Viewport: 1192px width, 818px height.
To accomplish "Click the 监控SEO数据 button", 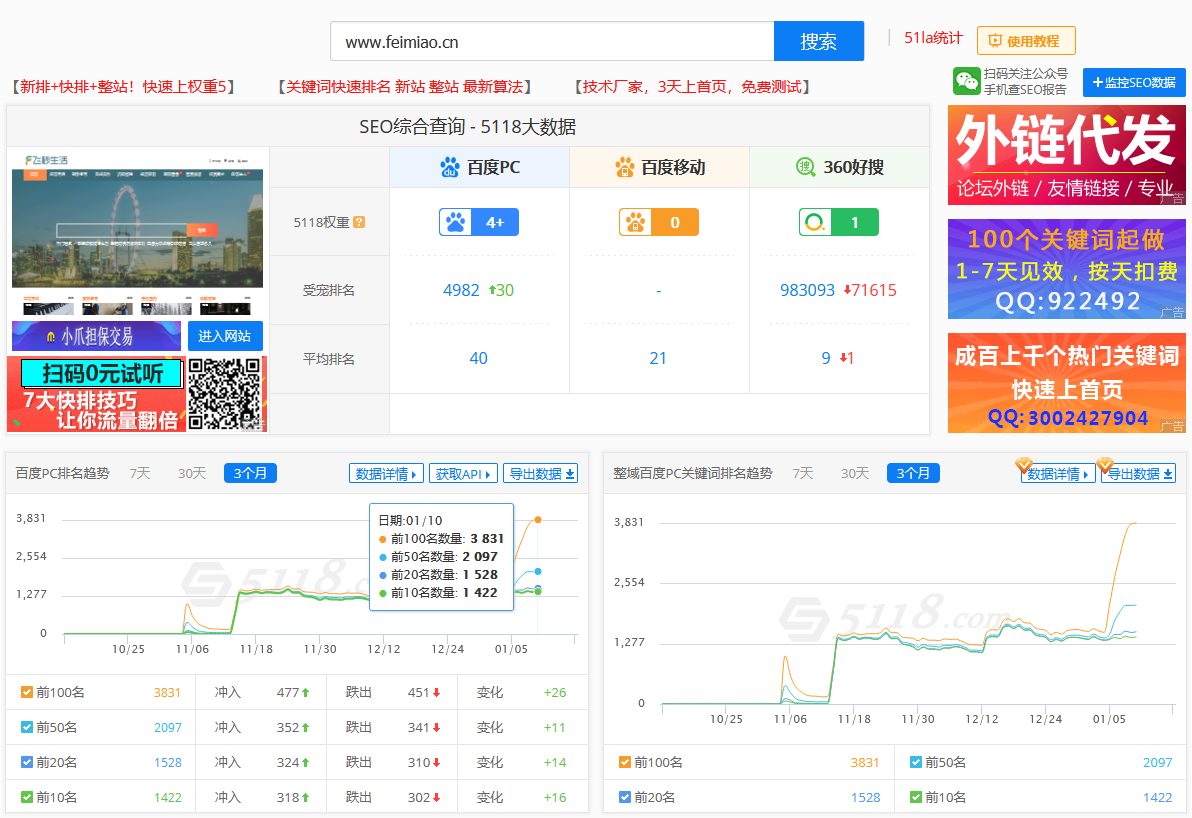I will (x=1134, y=82).
